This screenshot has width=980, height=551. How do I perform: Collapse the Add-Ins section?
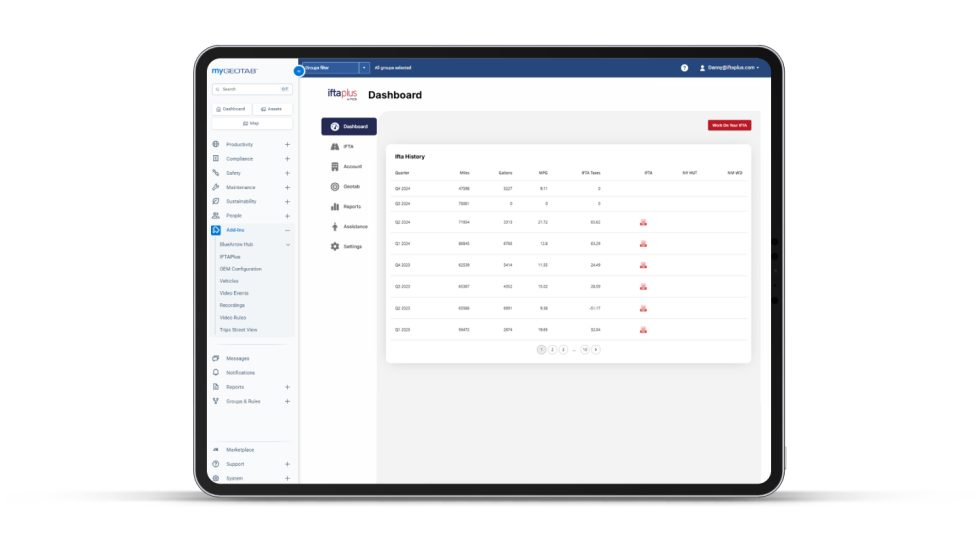287,230
